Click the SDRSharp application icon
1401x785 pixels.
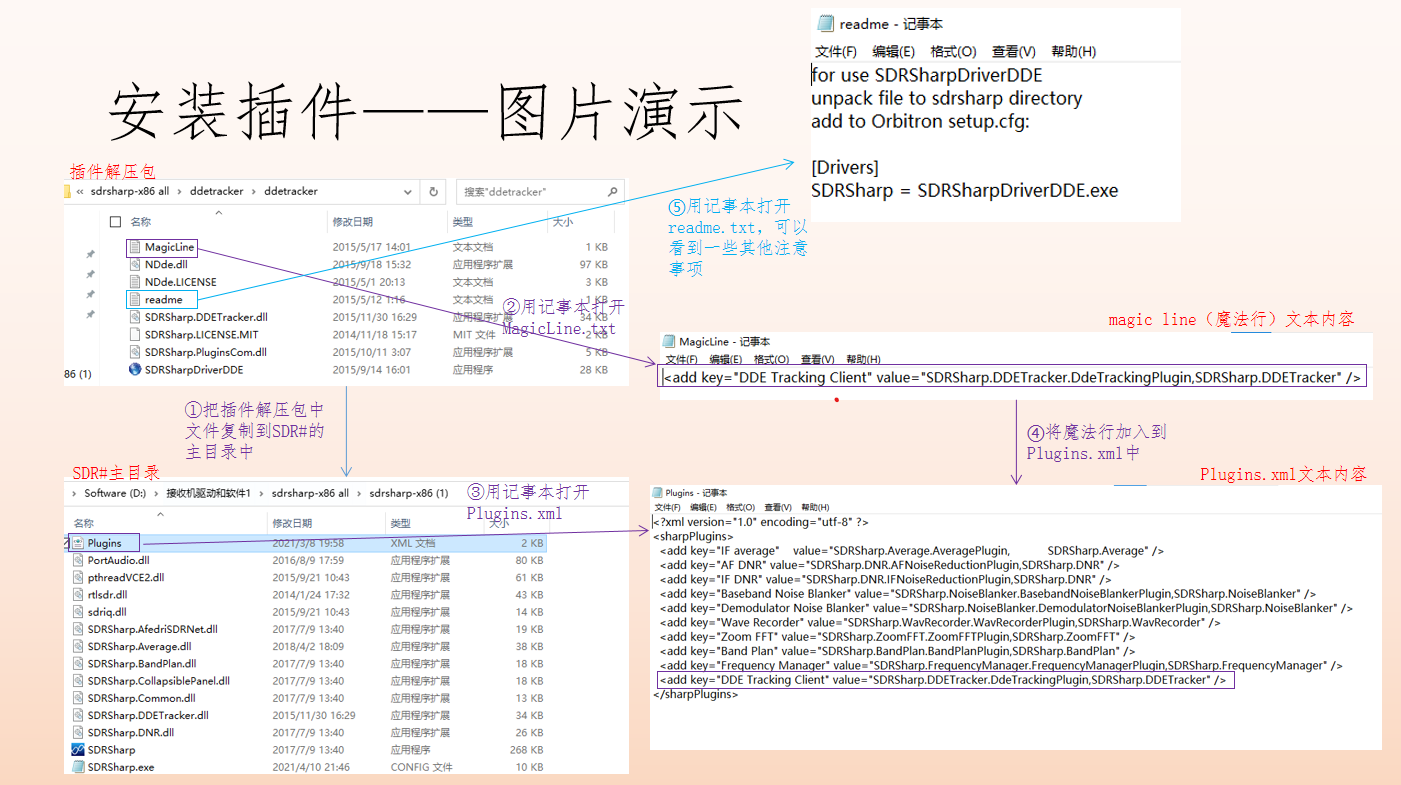coord(78,750)
